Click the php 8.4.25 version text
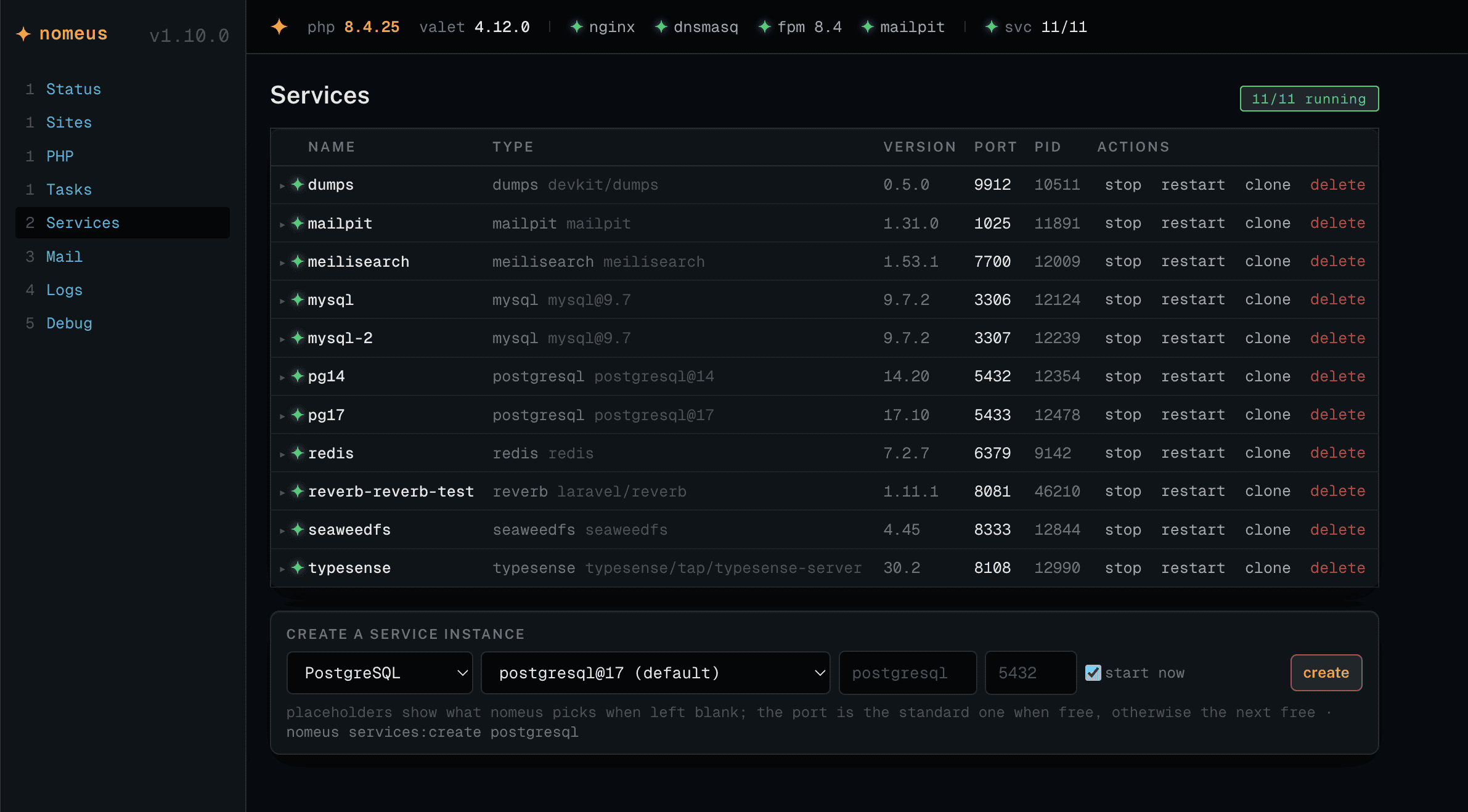This screenshot has width=1468, height=812. (353, 27)
